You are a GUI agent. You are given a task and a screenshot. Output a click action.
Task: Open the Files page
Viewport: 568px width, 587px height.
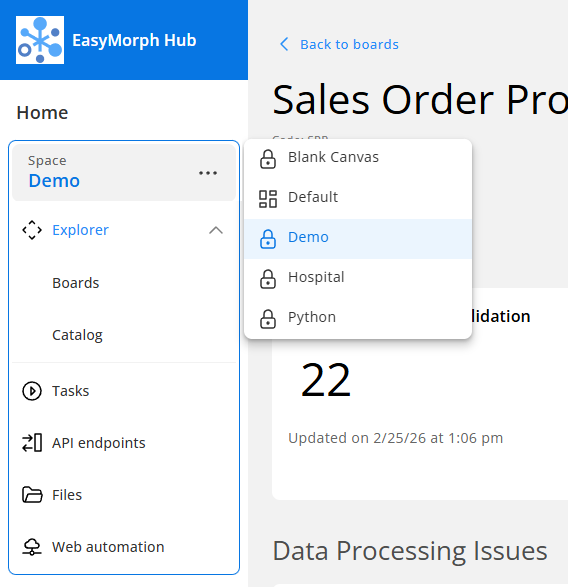tap(67, 495)
